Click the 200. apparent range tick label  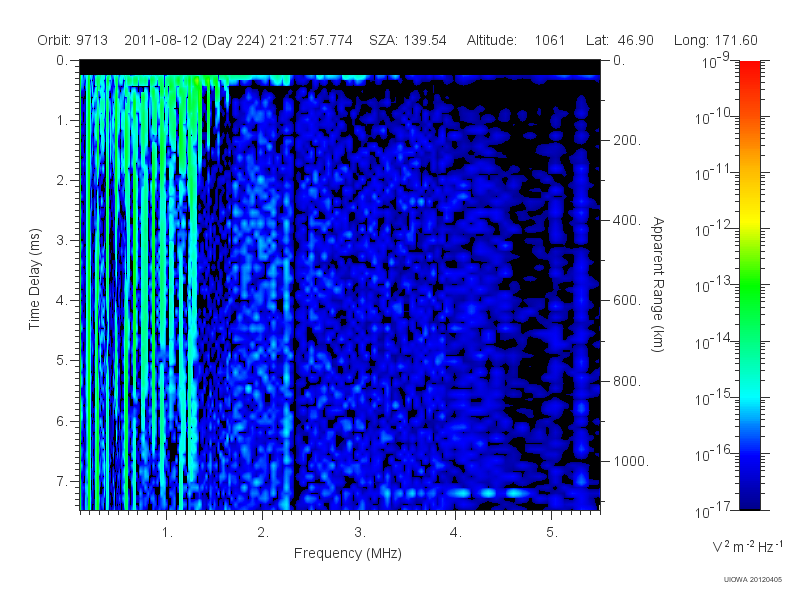click(627, 140)
